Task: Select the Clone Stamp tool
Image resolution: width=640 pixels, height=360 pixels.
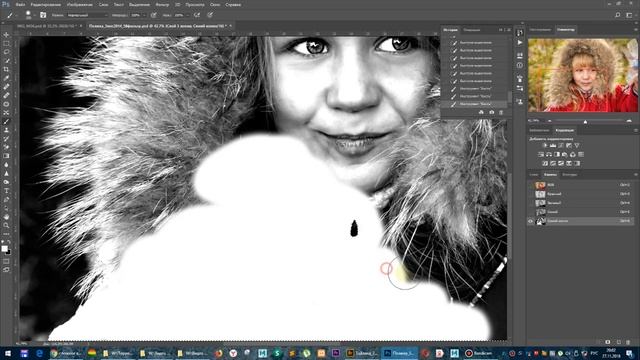Action: 6,130
